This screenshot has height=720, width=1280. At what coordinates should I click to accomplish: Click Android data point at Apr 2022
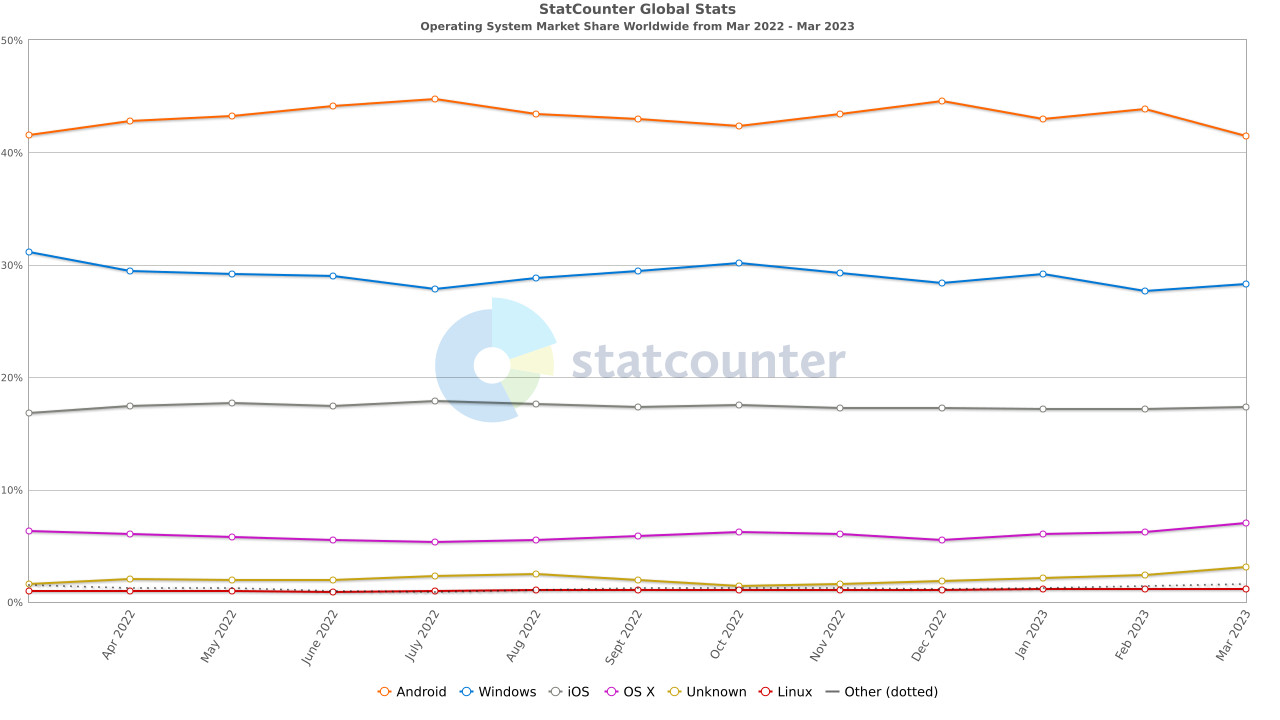click(x=130, y=121)
